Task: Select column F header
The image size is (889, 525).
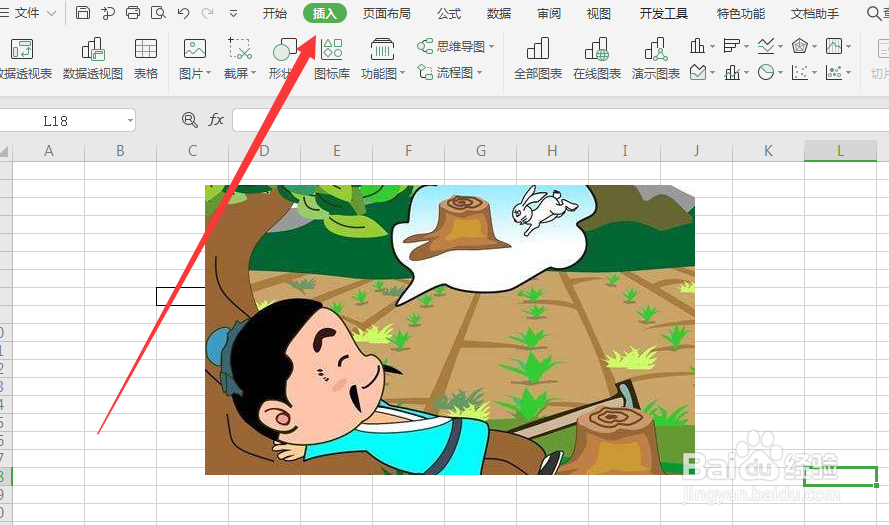Action: coord(408,151)
